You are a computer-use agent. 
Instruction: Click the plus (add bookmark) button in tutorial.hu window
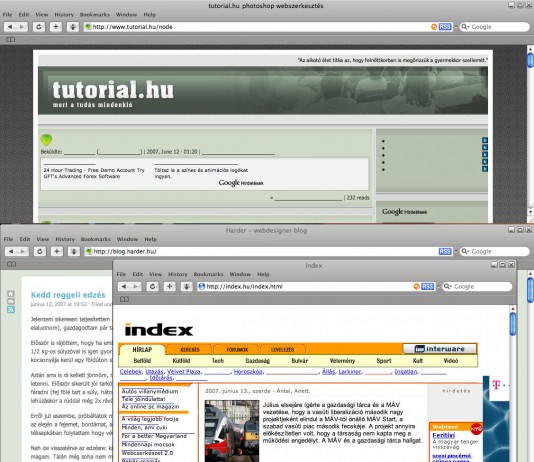coord(56,27)
